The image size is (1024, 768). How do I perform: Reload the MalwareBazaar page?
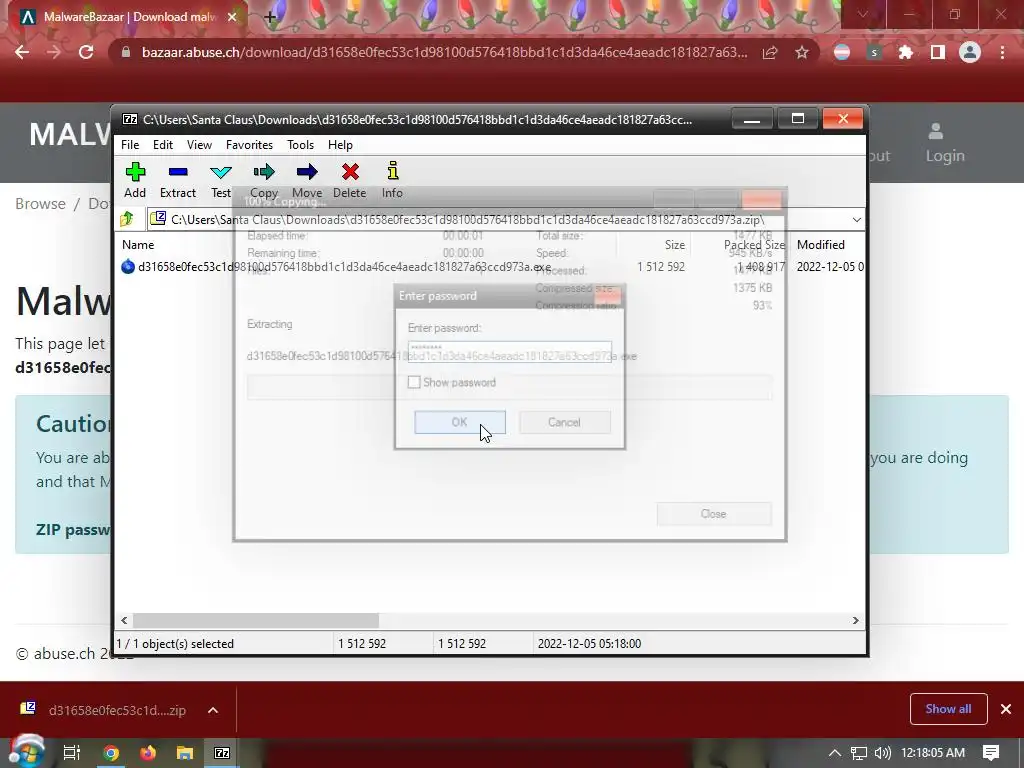[86, 52]
